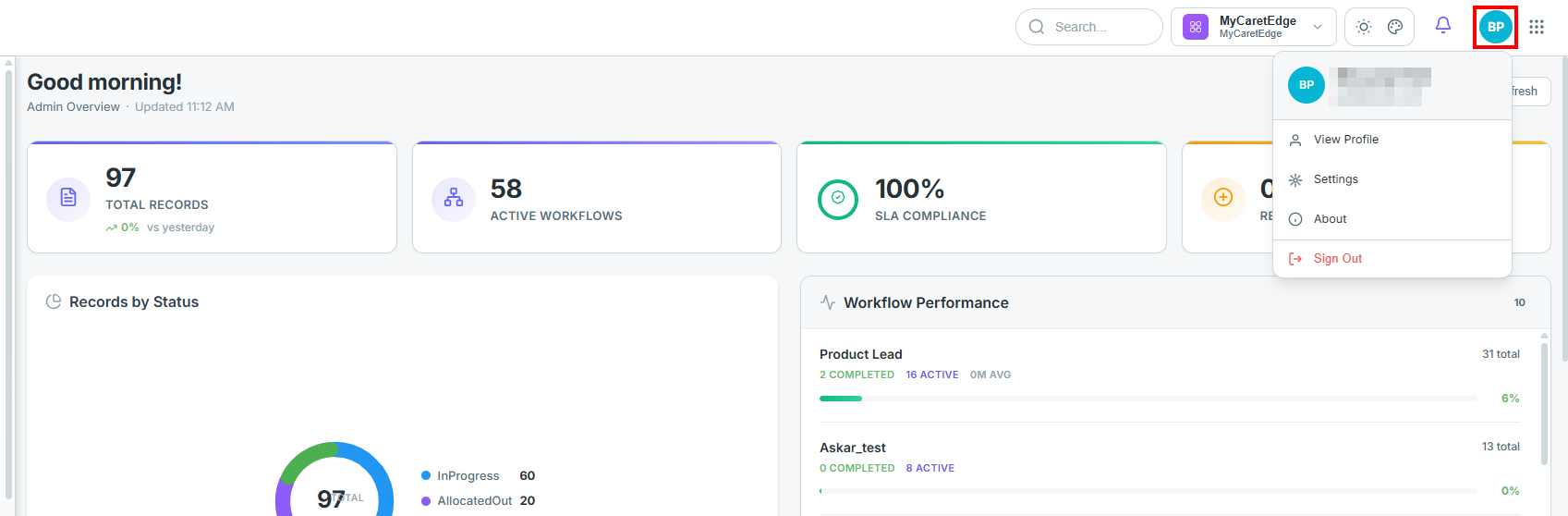Click Sign Out in the user menu

point(1392,259)
